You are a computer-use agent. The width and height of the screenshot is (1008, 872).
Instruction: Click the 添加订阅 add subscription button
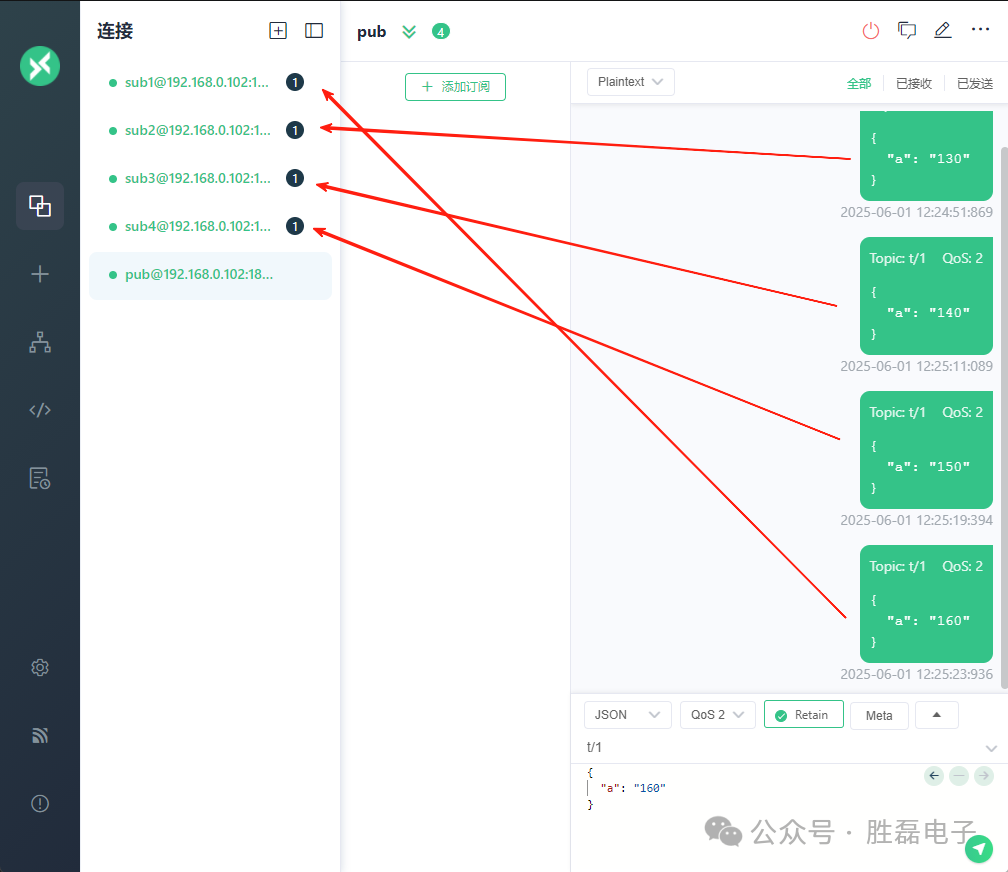click(455, 87)
